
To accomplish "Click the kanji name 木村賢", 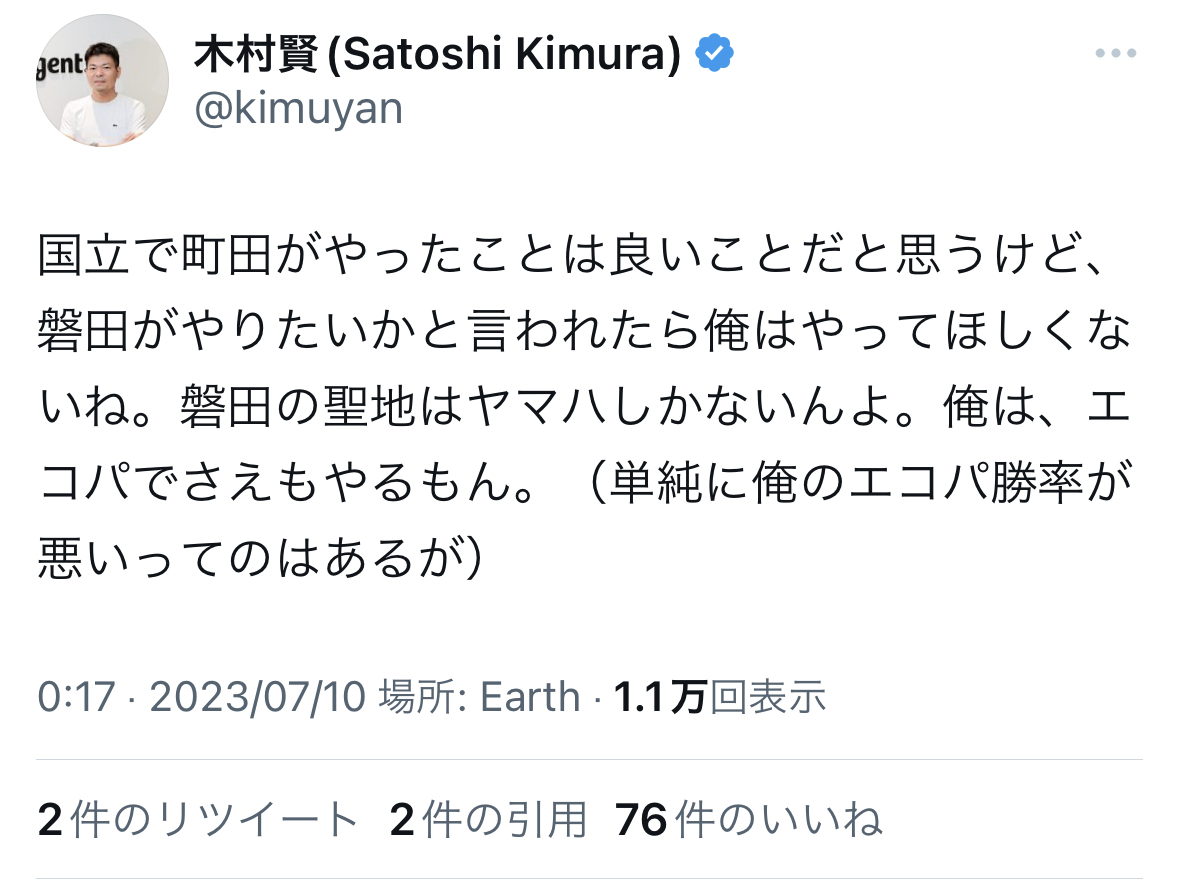I will pos(256,54).
